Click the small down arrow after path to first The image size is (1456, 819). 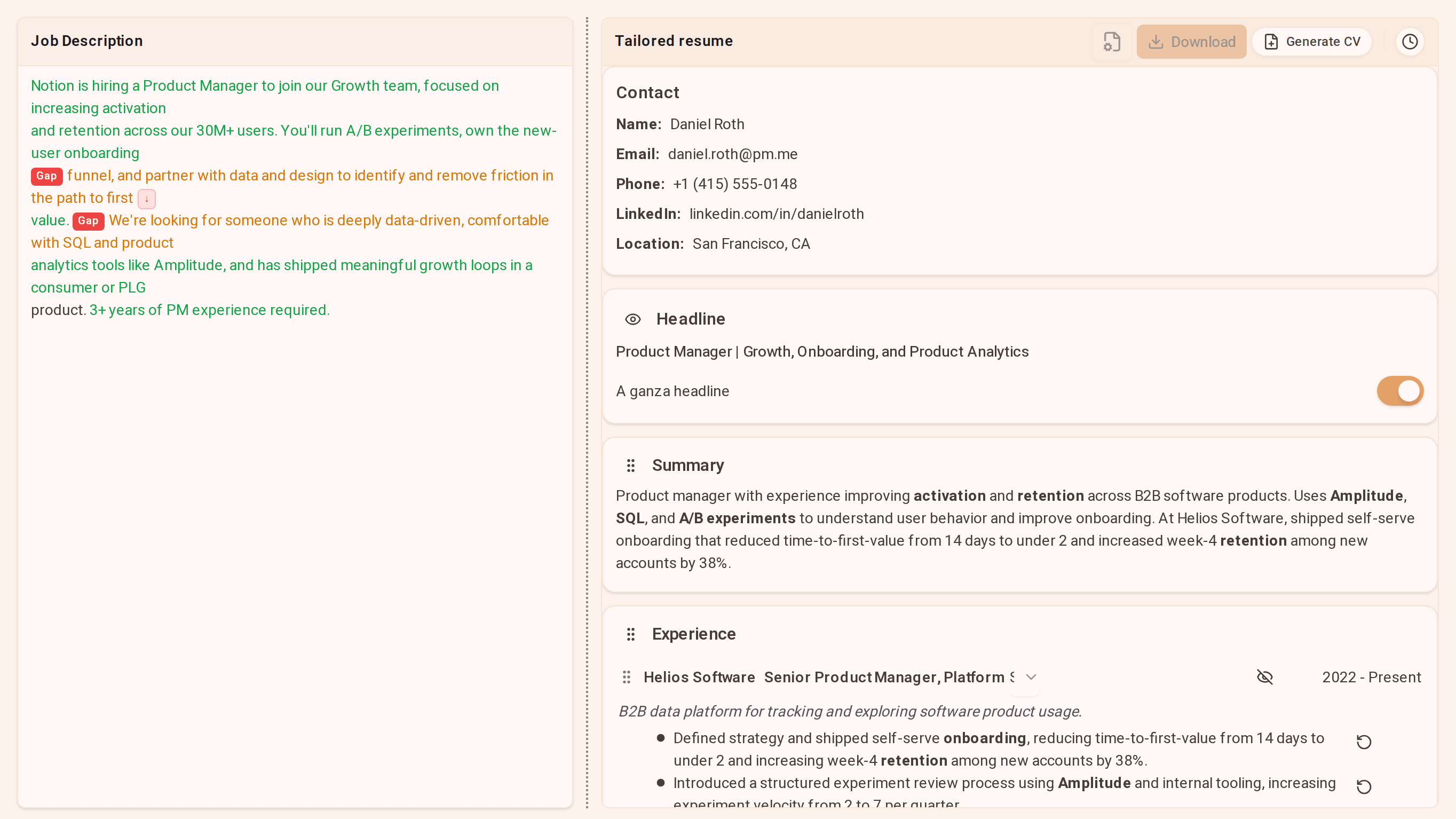click(x=146, y=199)
